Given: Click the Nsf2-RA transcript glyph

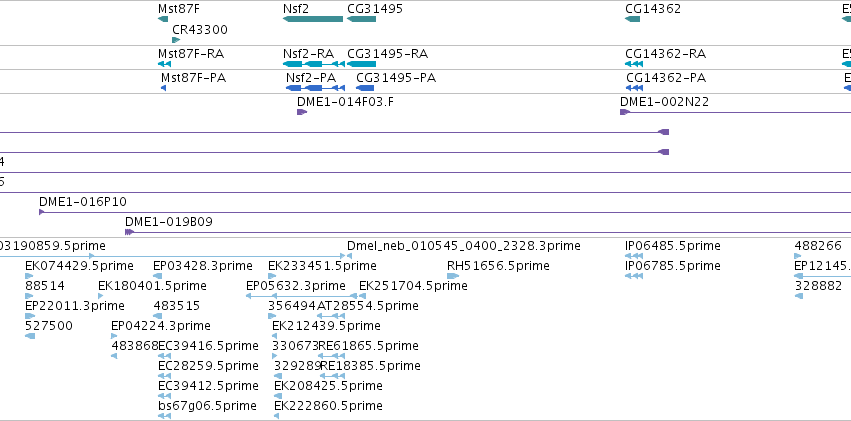Looking at the screenshot, I should (314, 64).
